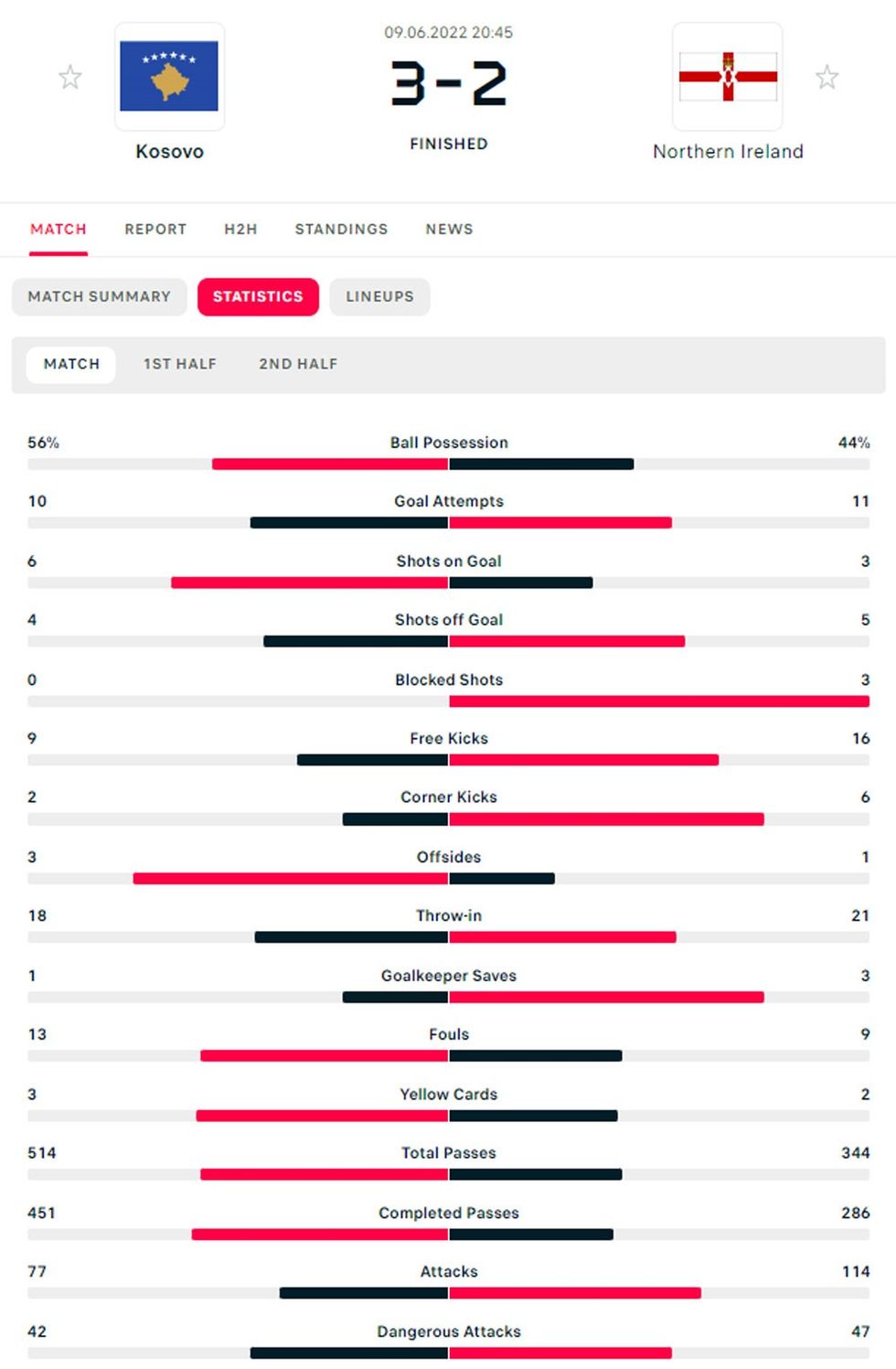Click the Ball Possession bar
This screenshot has height=1369, width=896.
coord(448,465)
